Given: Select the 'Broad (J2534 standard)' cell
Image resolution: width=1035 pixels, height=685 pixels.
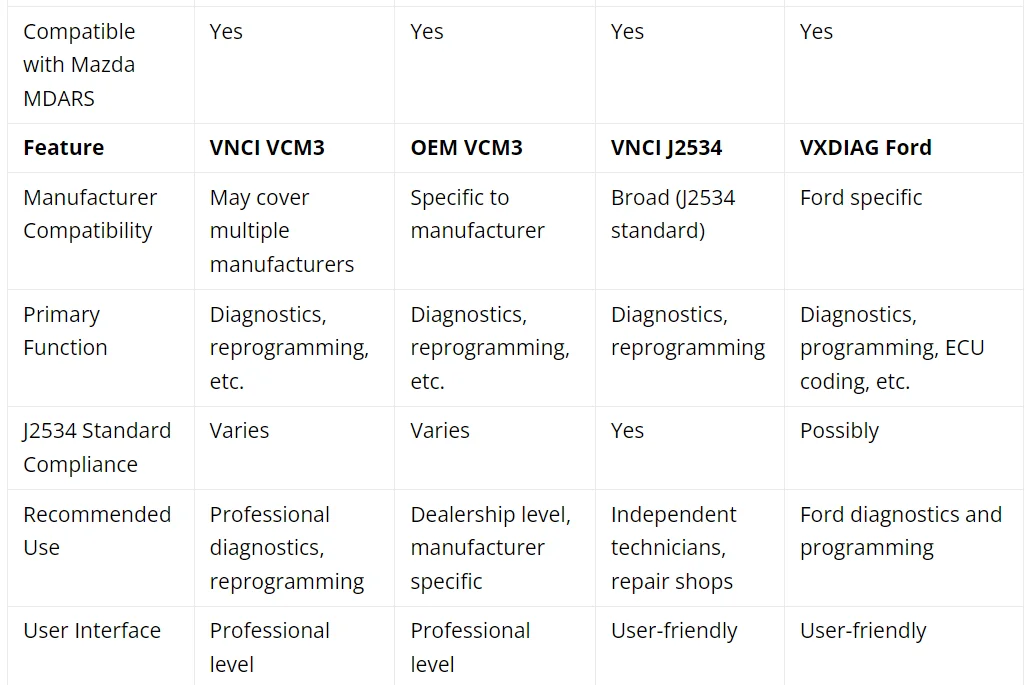Looking at the screenshot, I should [x=673, y=214].
